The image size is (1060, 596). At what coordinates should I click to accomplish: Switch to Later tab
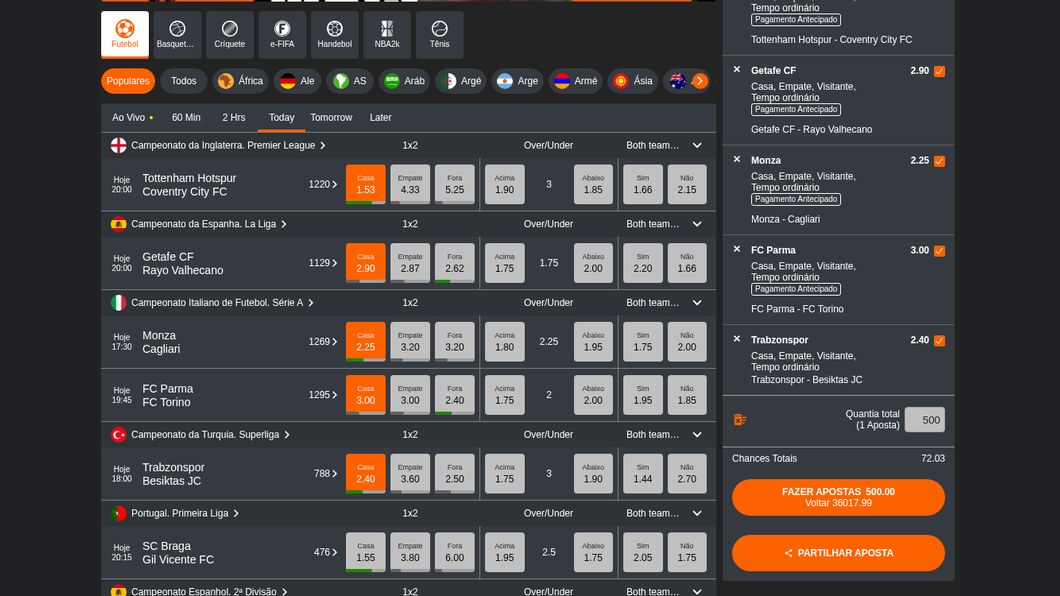point(381,118)
